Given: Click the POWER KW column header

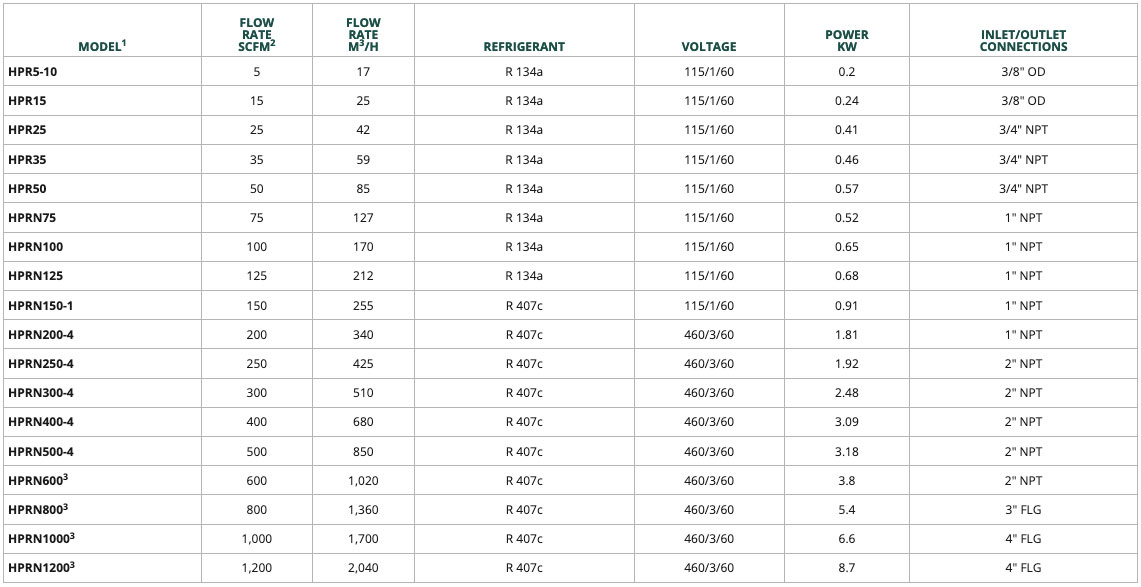Looking at the screenshot, I should point(846,40).
